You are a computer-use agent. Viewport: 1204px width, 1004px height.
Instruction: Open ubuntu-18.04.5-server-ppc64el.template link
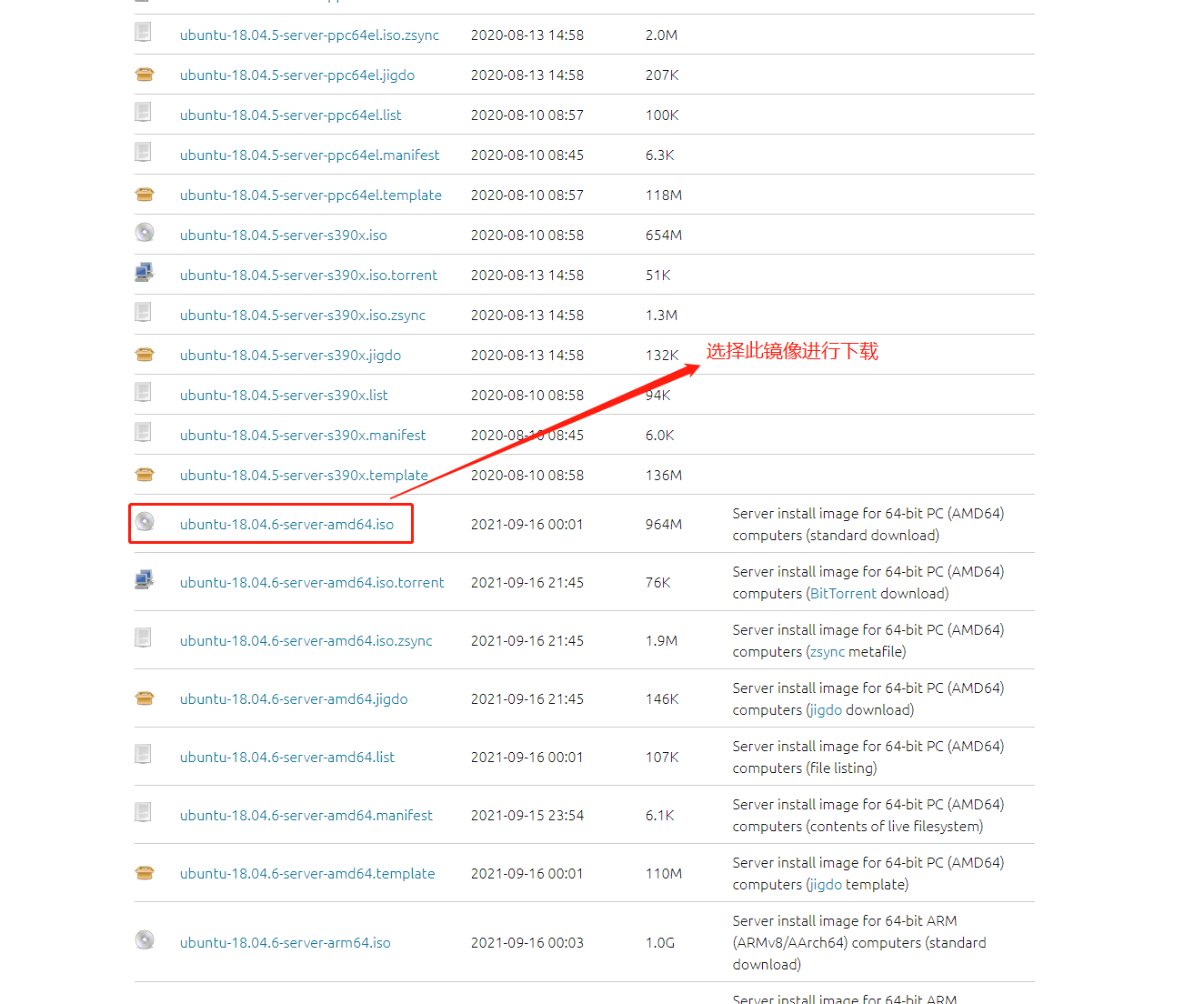[x=311, y=196]
